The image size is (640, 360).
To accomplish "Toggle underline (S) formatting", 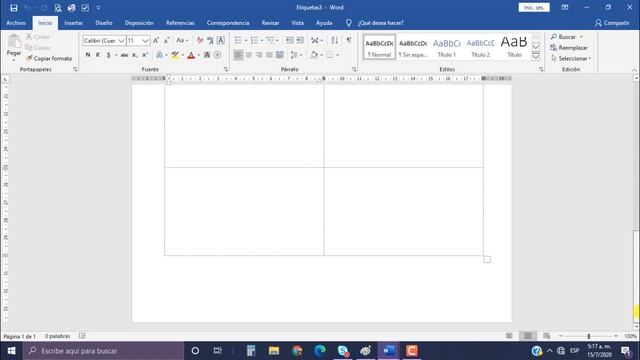I will point(108,55).
